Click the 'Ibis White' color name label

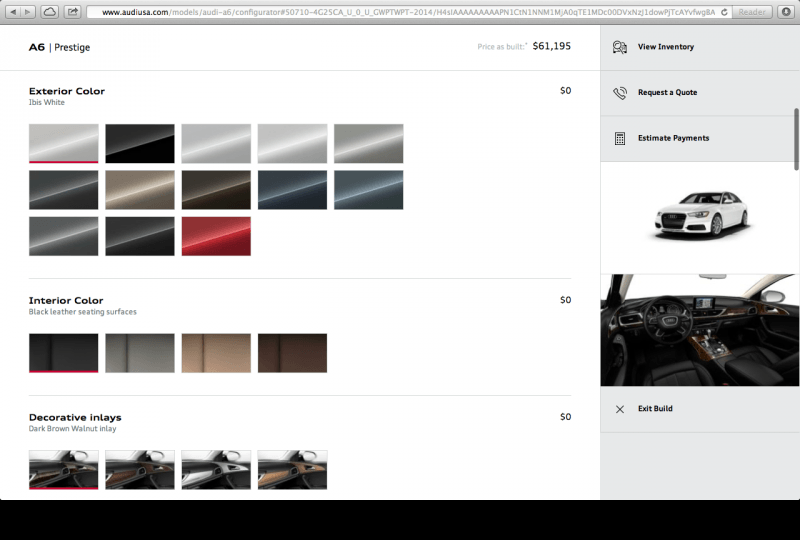tap(46, 102)
